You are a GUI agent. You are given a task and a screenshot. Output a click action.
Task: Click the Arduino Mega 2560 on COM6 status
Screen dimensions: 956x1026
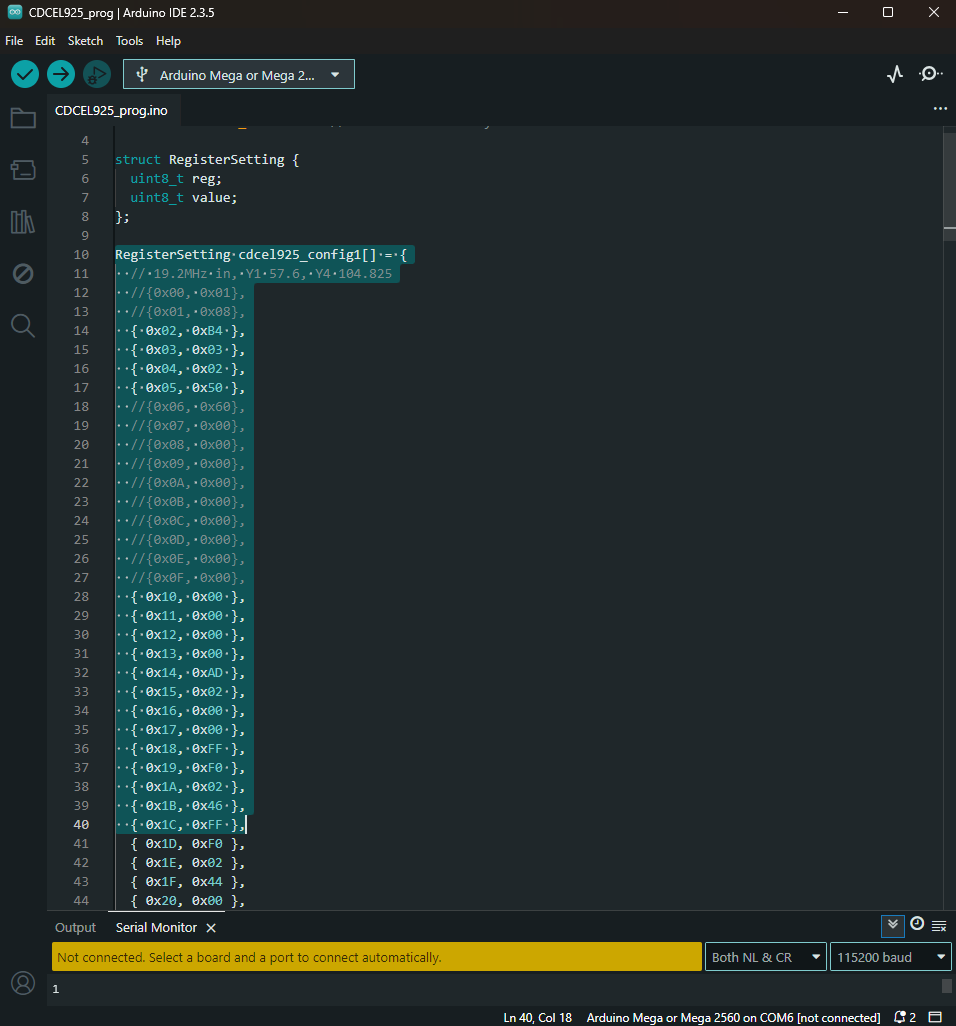point(733,1017)
